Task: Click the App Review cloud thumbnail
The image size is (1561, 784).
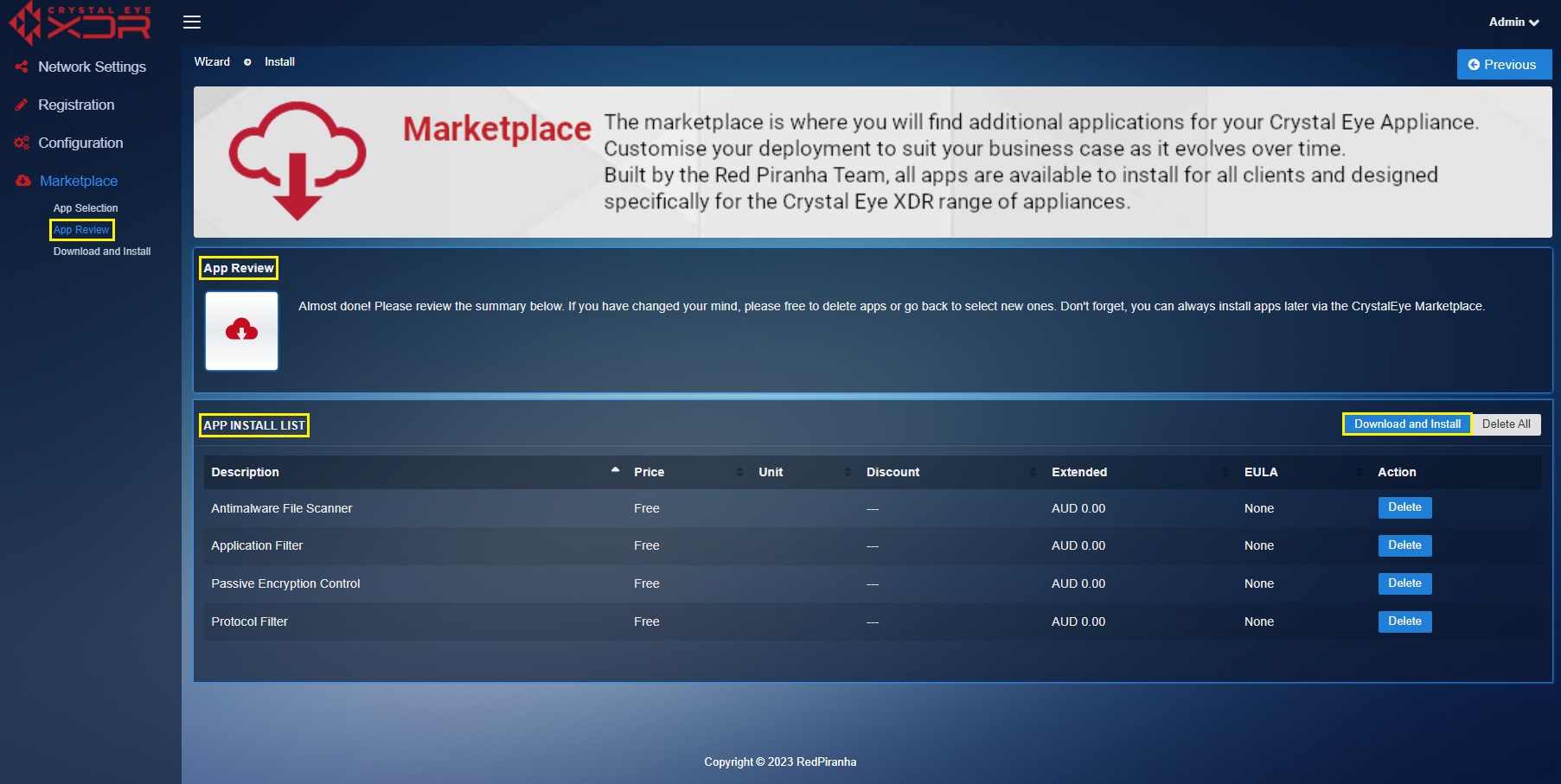Action: 241,331
